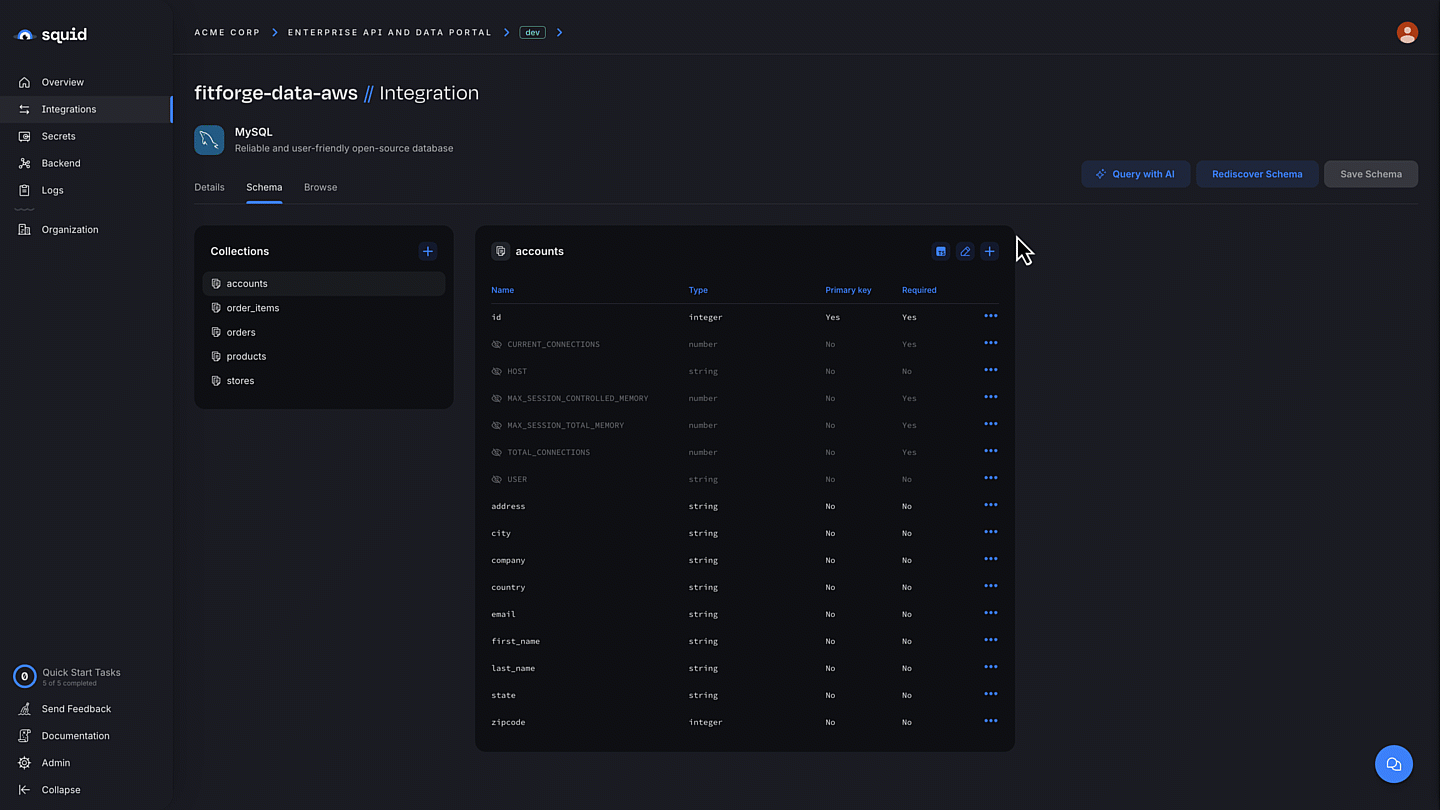Open options menu for city field

[991, 532]
